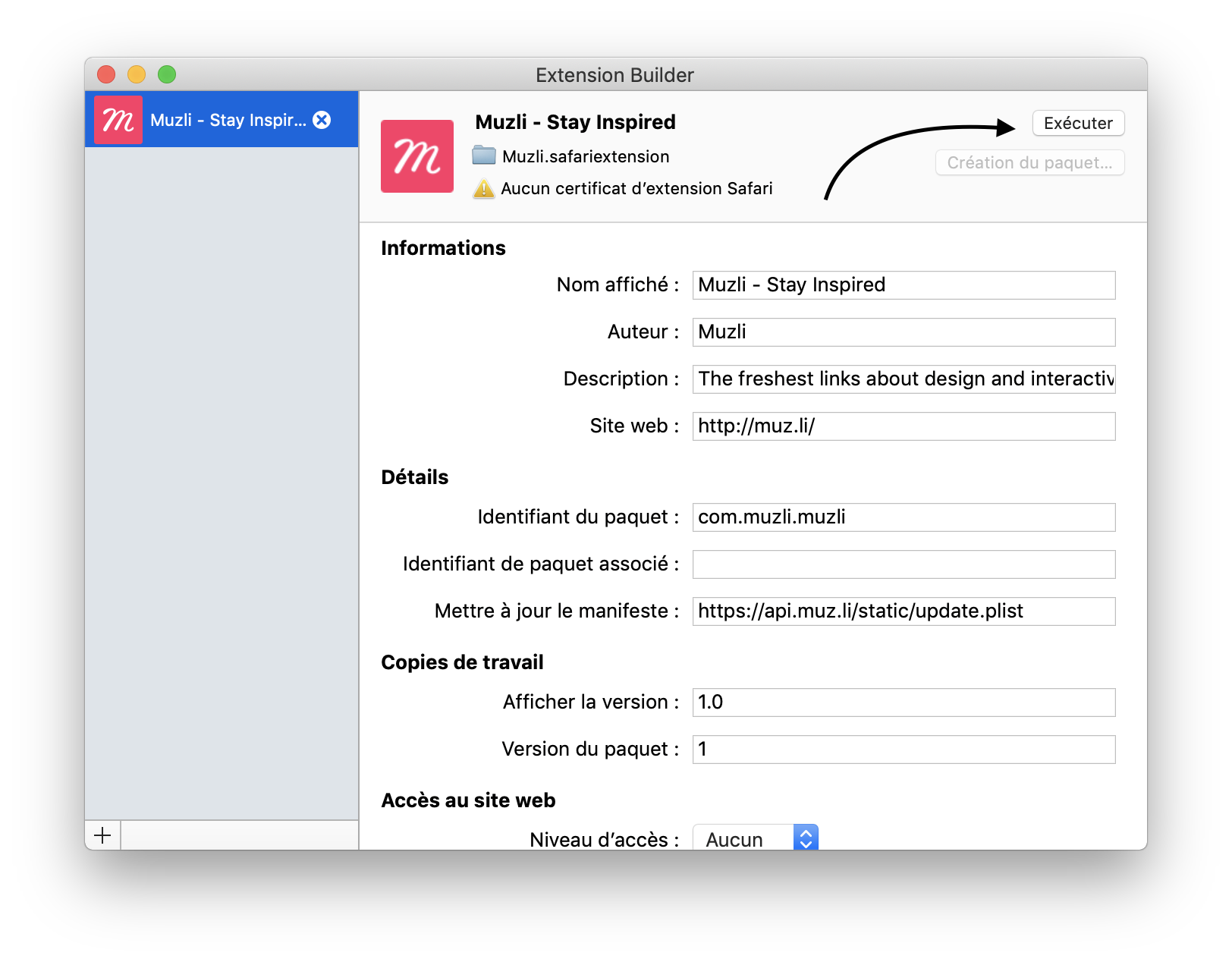The image size is (1232, 962).
Task: Click into the Auteur field
Action: pos(903,332)
